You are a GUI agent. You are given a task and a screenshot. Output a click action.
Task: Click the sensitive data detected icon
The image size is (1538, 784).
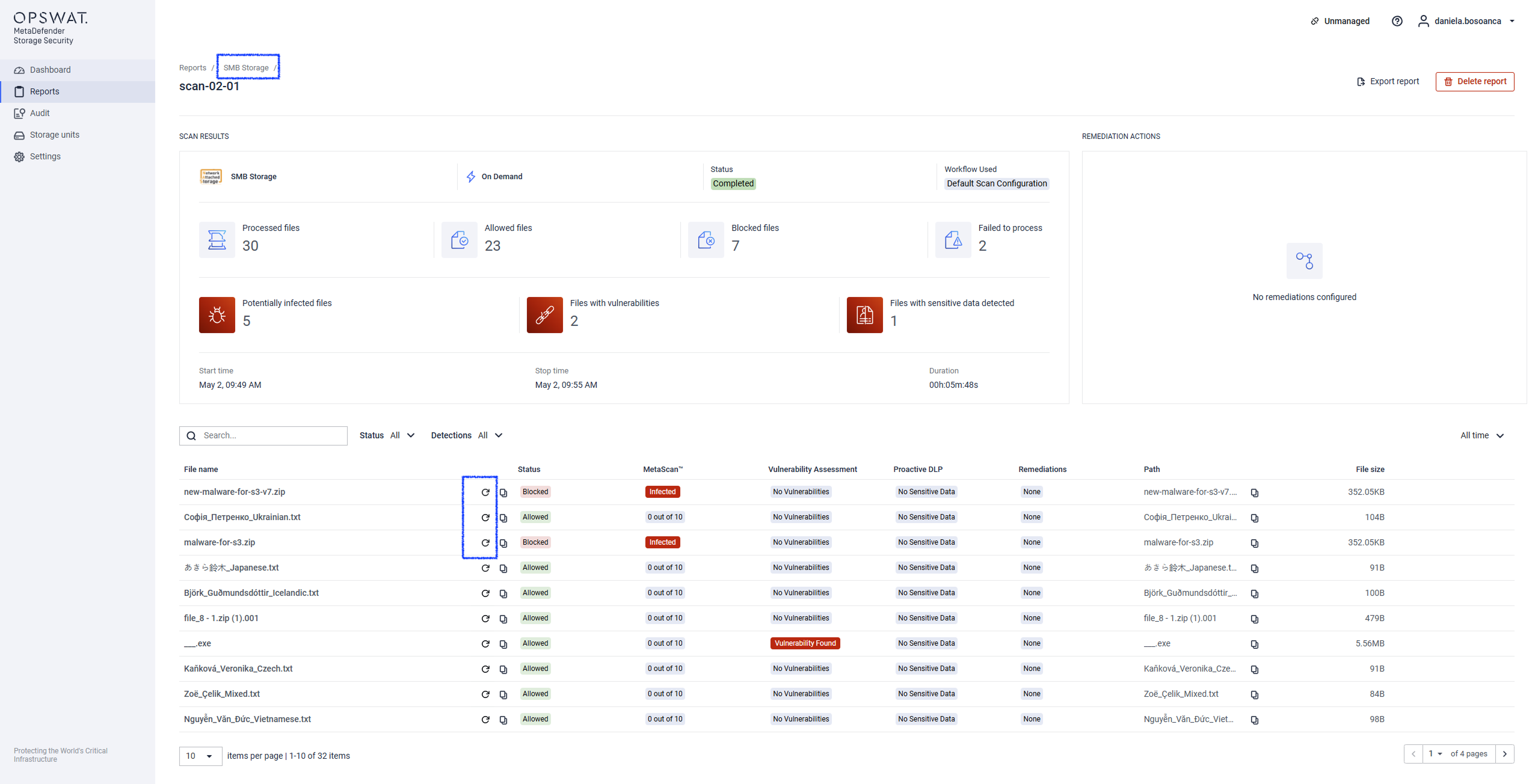tap(865, 315)
